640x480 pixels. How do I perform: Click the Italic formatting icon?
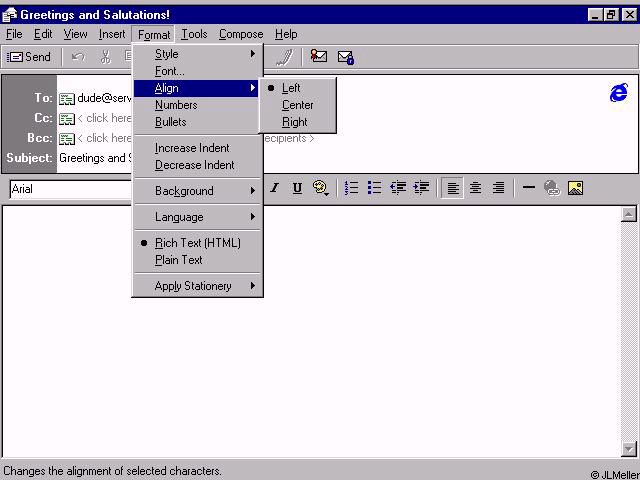tap(274, 188)
